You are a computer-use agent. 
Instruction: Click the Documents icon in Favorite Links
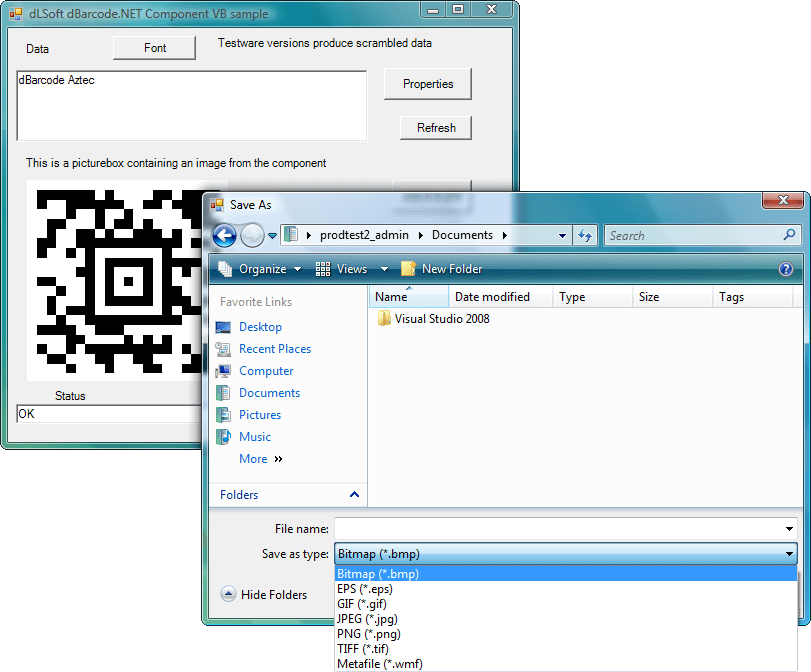(223, 393)
